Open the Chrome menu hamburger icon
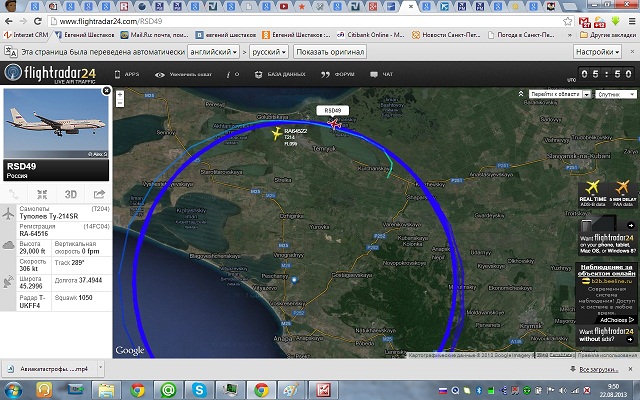 click(x=631, y=21)
